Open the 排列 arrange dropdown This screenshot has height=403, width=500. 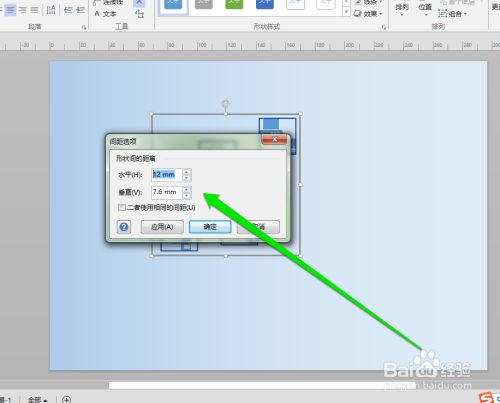click(402, 9)
